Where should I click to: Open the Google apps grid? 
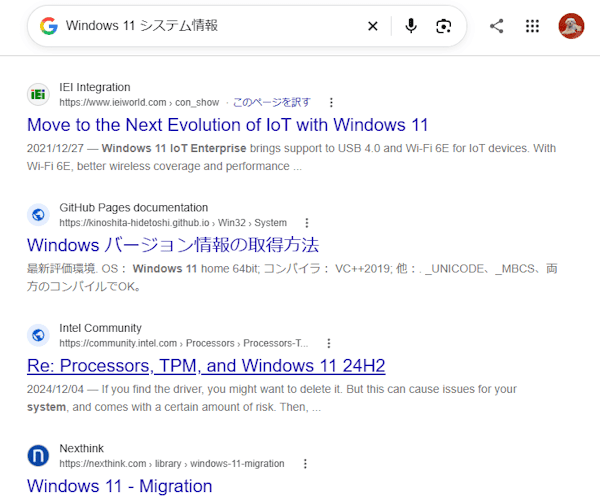(532, 26)
